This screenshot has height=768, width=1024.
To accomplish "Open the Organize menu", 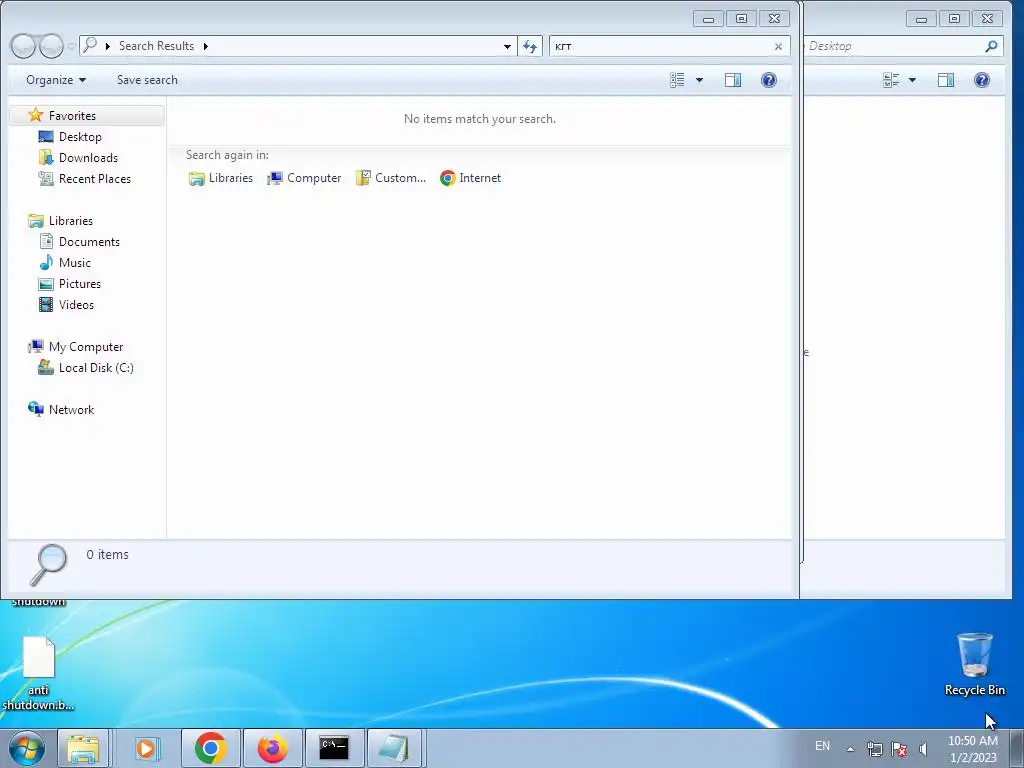I will pyautogui.click(x=56, y=80).
